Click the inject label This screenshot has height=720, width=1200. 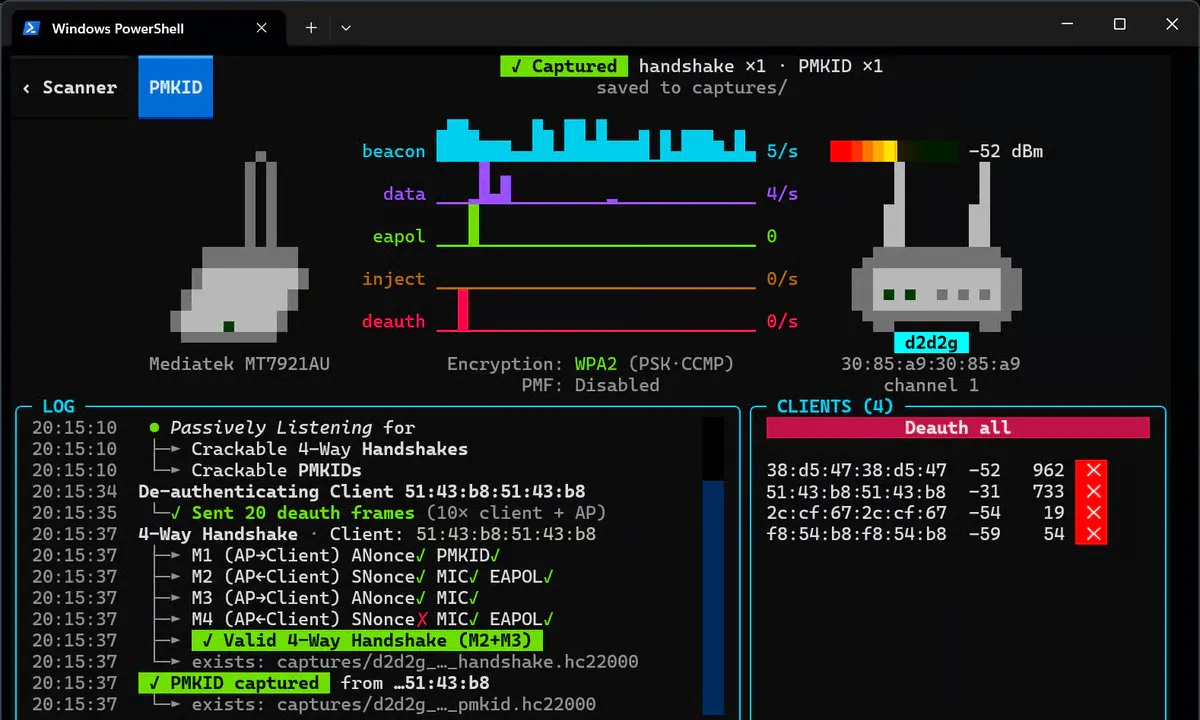pyautogui.click(x=394, y=279)
